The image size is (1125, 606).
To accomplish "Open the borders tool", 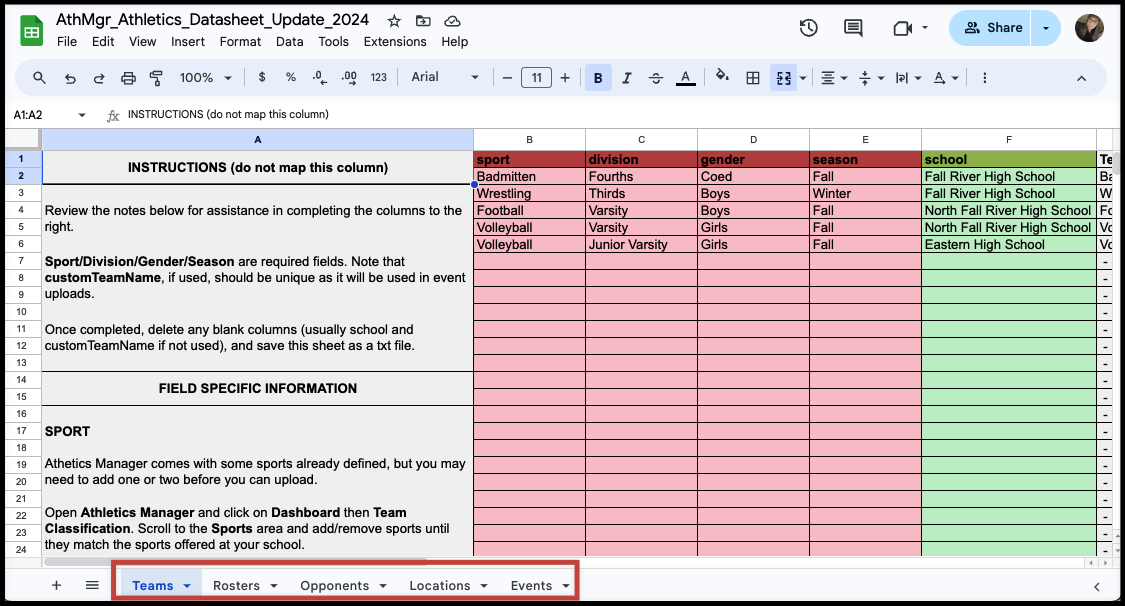I will pos(753,77).
